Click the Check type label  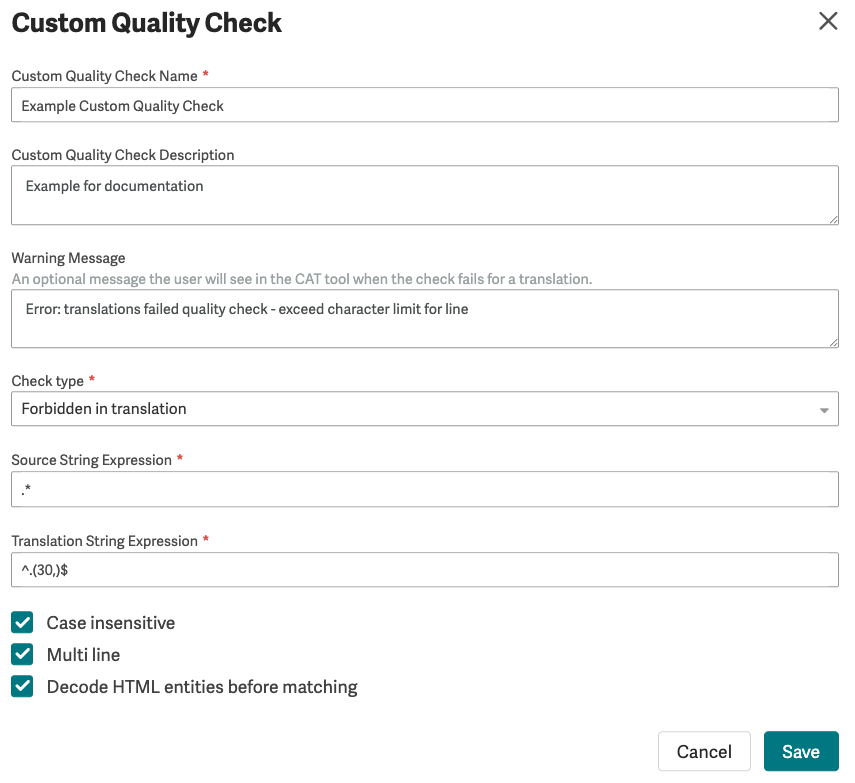[47, 381]
